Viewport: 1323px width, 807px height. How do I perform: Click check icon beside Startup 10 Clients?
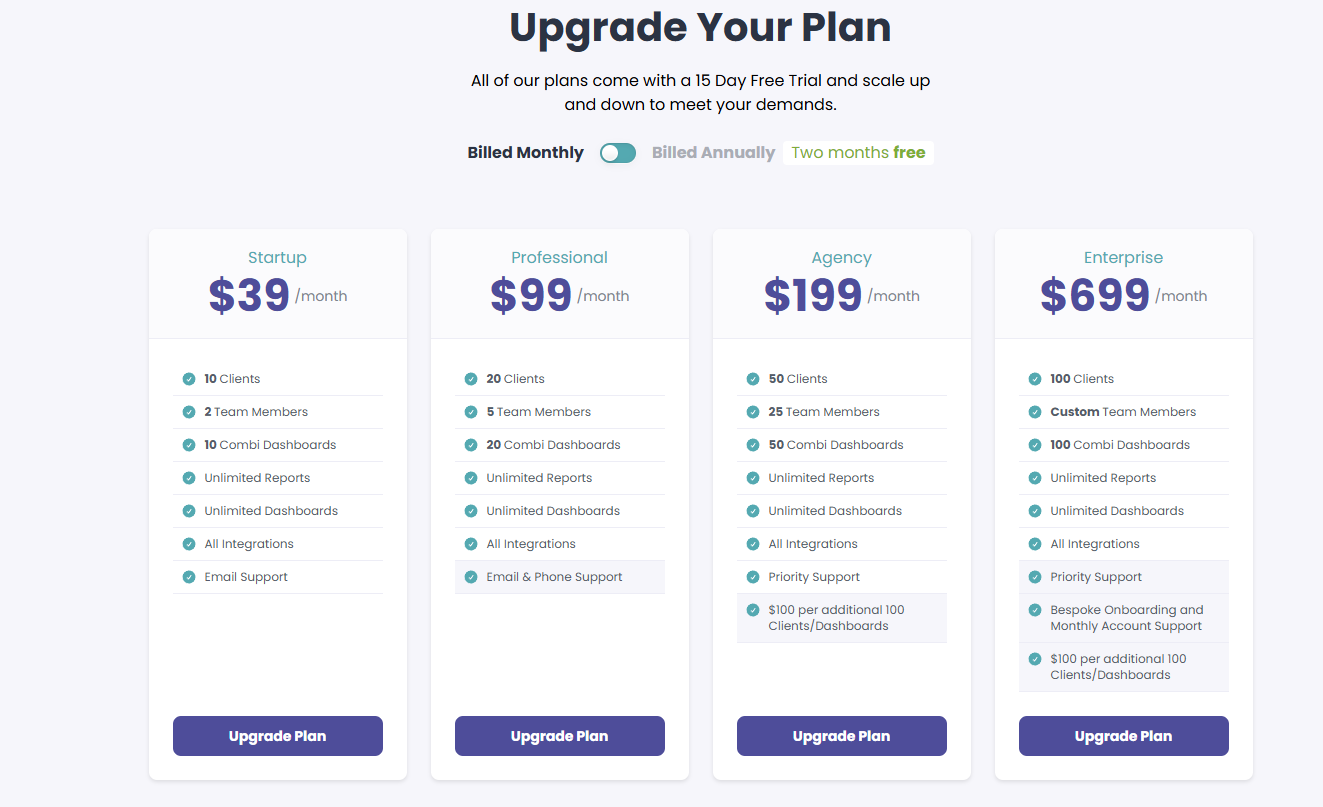[x=189, y=379]
